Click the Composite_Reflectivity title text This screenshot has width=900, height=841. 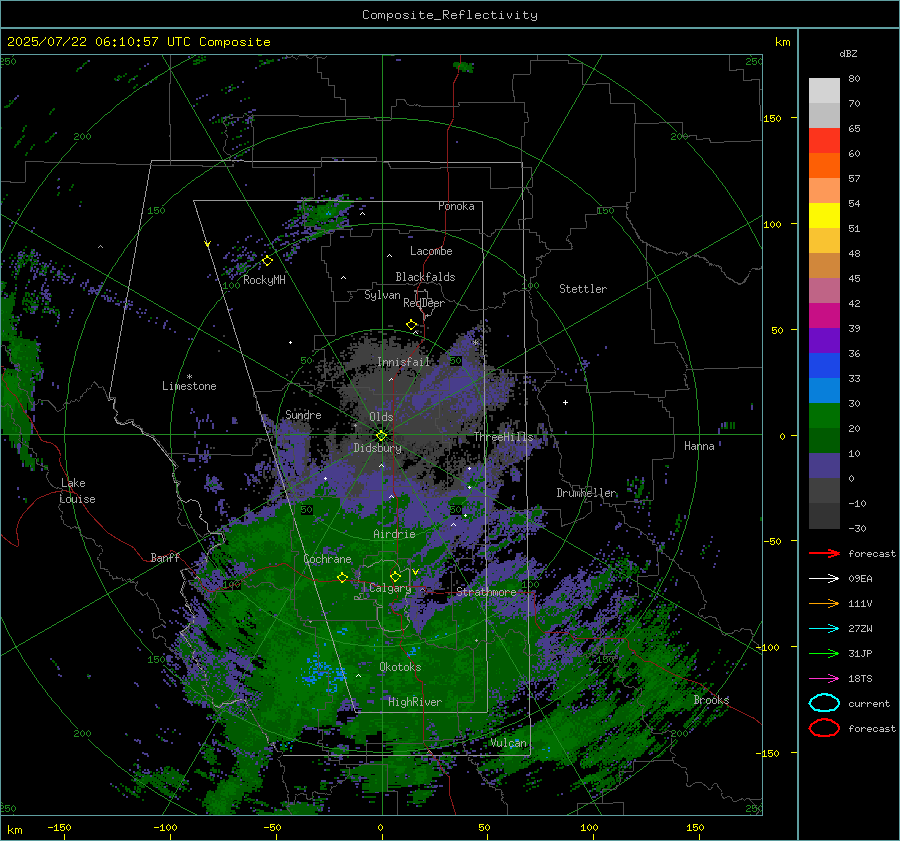(x=450, y=15)
